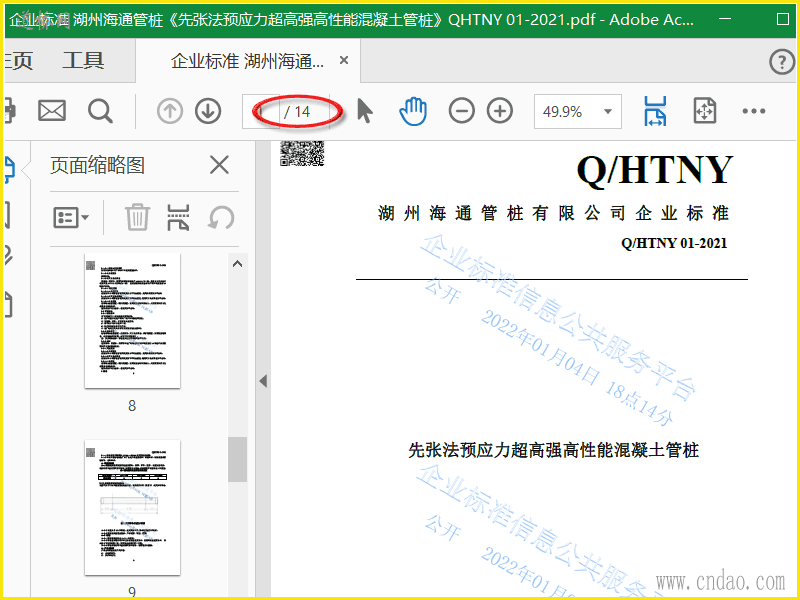Minimize the Adobe Acrobat window

pyautogui.click(x=724, y=19)
